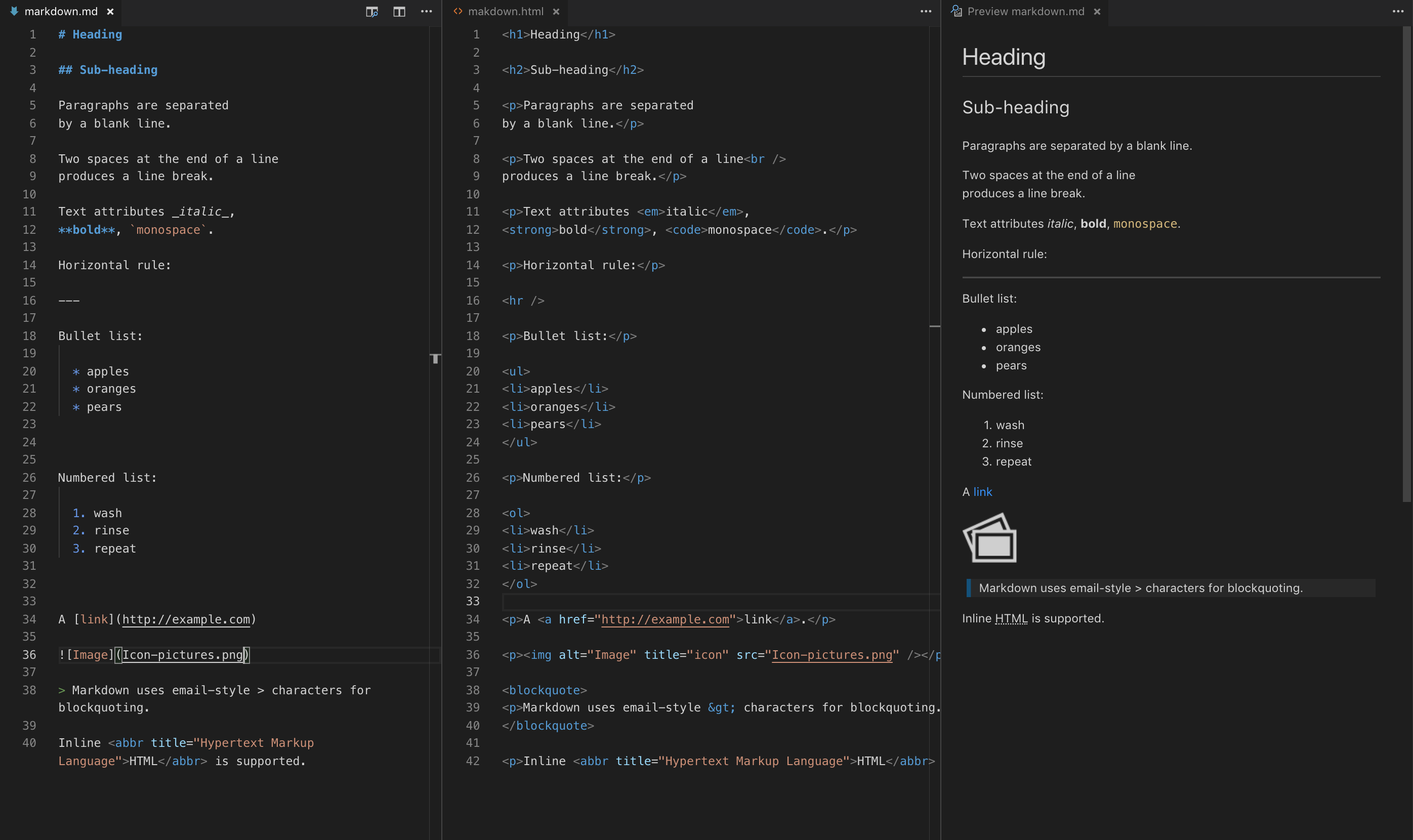The image size is (1413, 840).
Task: Close the Preview markdown.md tab
Action: click(1097, 11)
